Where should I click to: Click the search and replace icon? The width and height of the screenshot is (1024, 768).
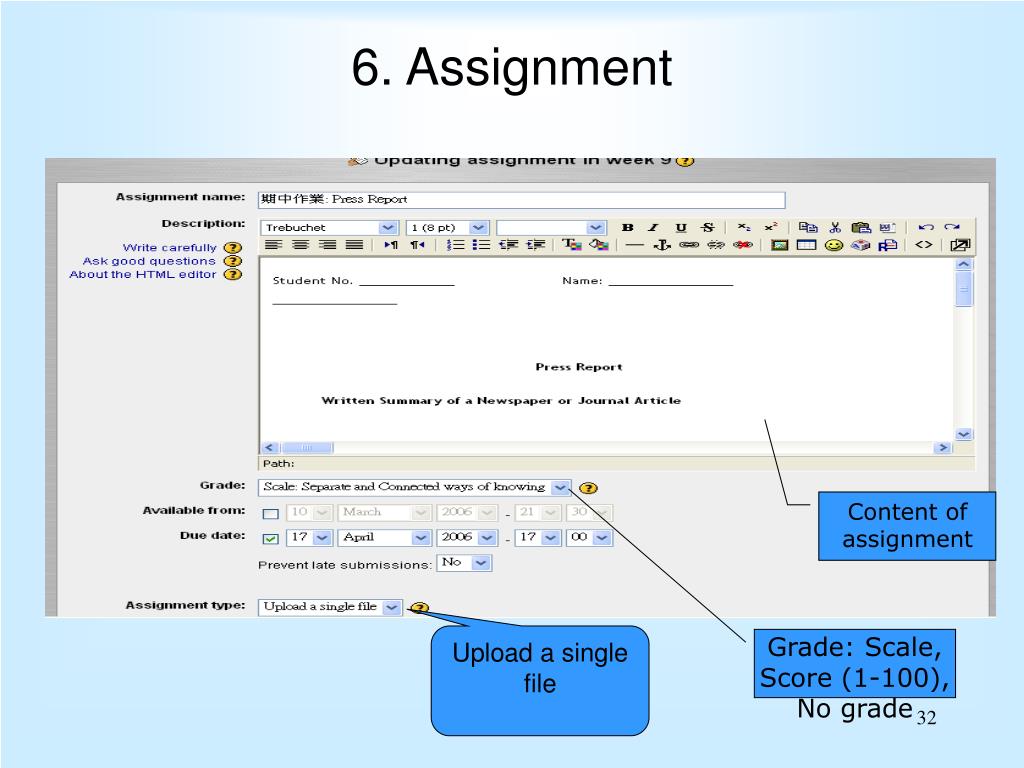(888, 245)
